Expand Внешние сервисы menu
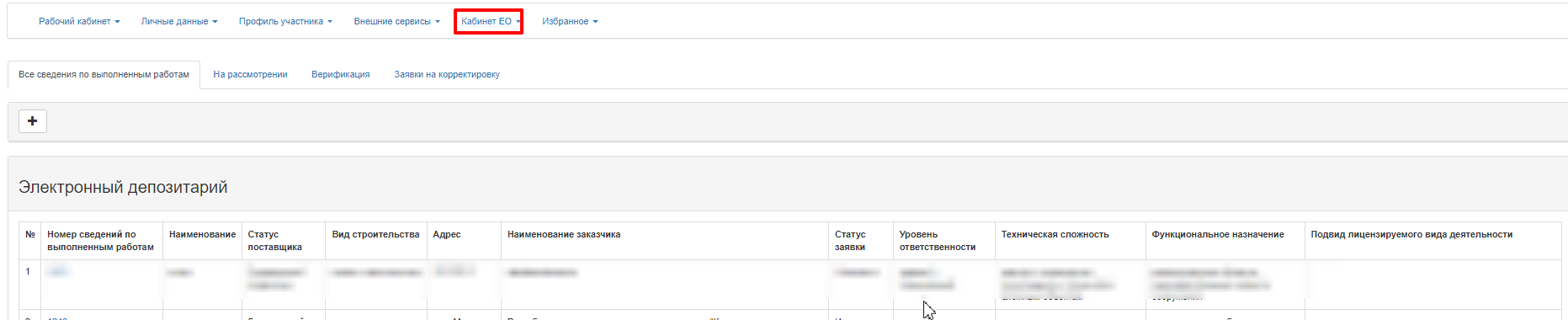 click(x=396, y=22)
